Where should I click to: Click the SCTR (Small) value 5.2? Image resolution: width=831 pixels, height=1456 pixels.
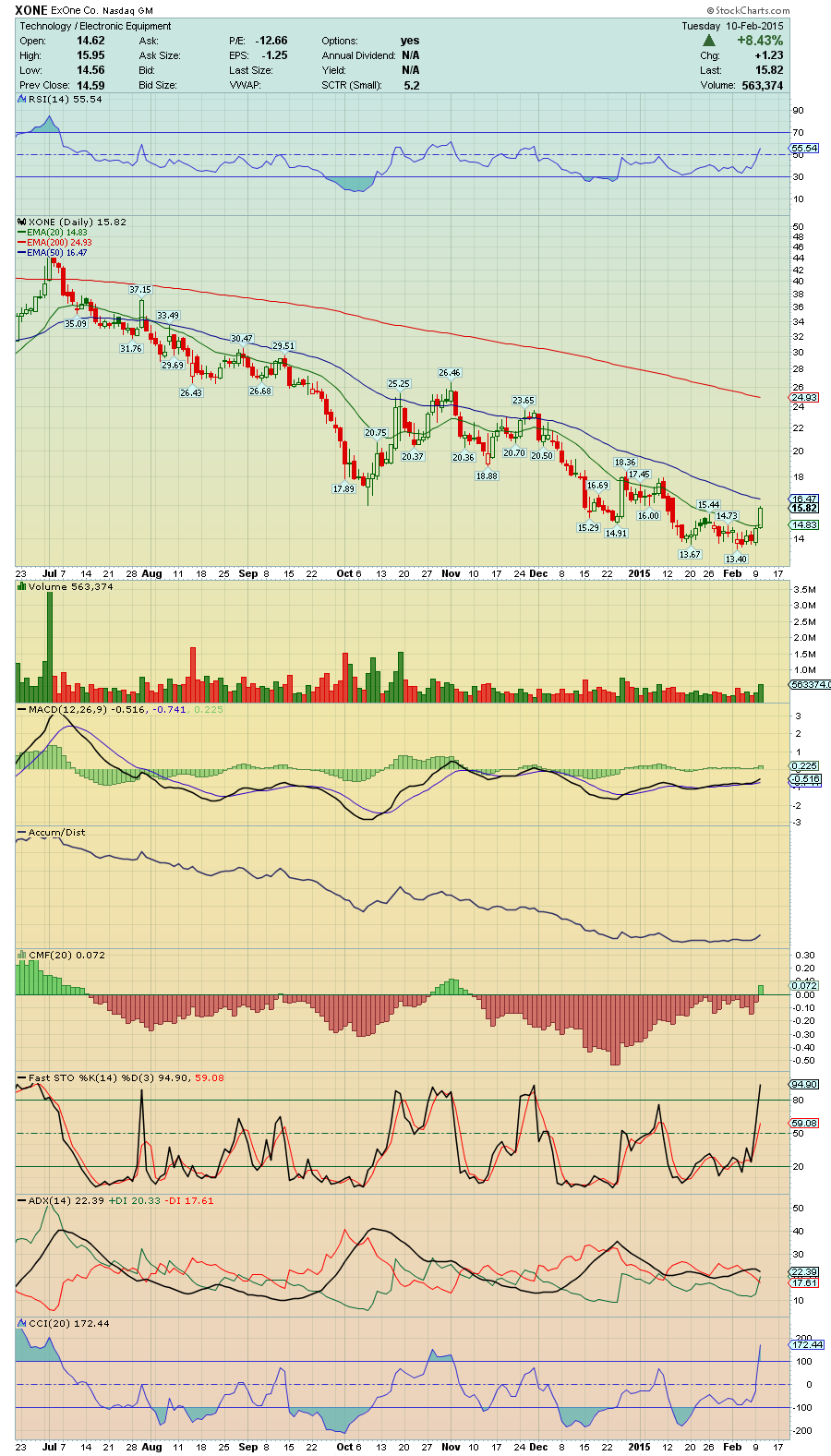tap(411, 85)
